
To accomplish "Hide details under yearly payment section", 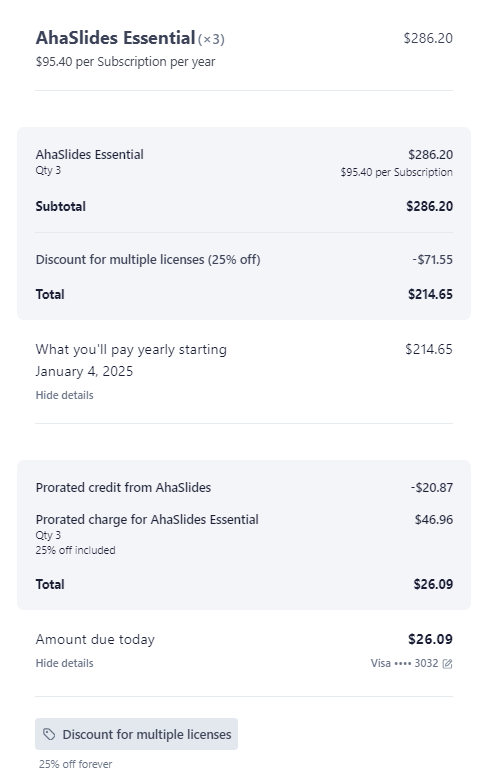I will [64, 395].
